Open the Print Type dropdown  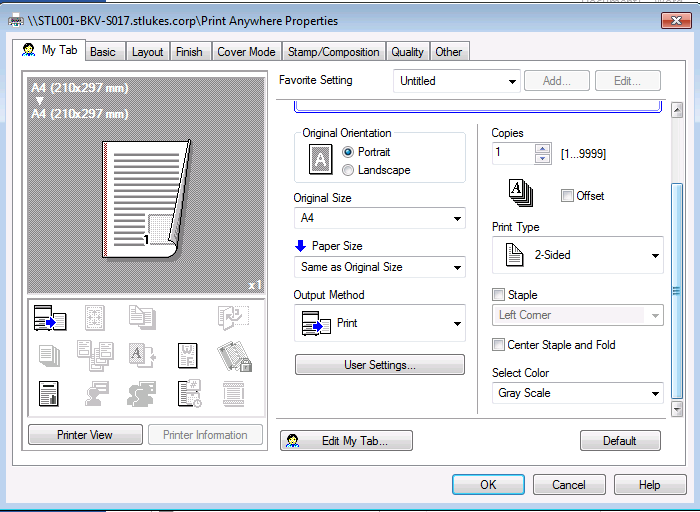click(x=578, y=255)
